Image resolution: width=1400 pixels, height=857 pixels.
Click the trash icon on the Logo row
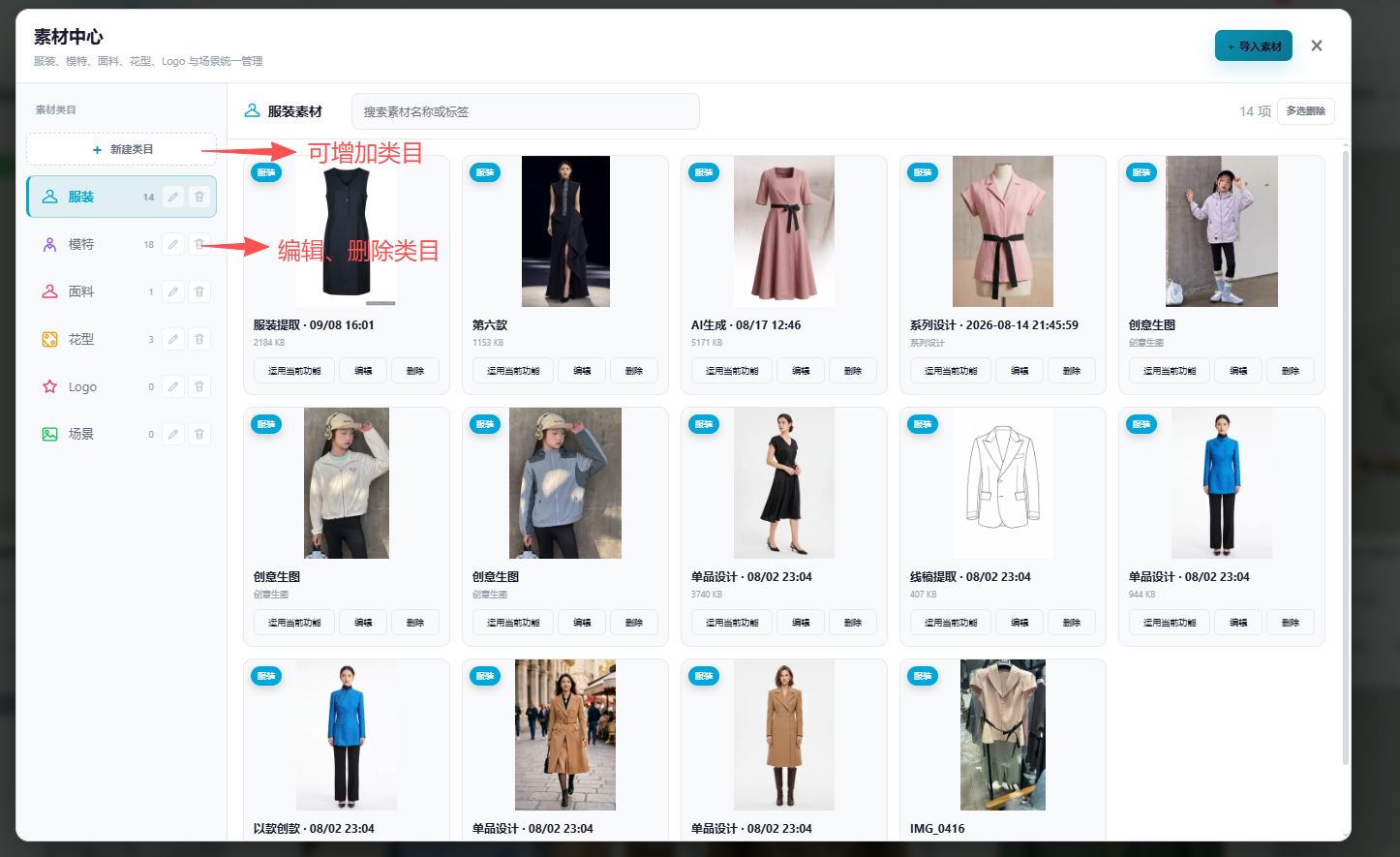coord(199,386)
